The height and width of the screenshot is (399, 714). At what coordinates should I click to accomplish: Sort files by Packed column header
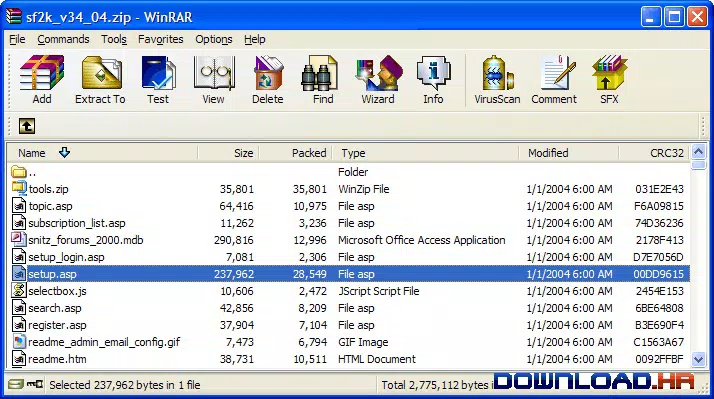coord(295,153)
